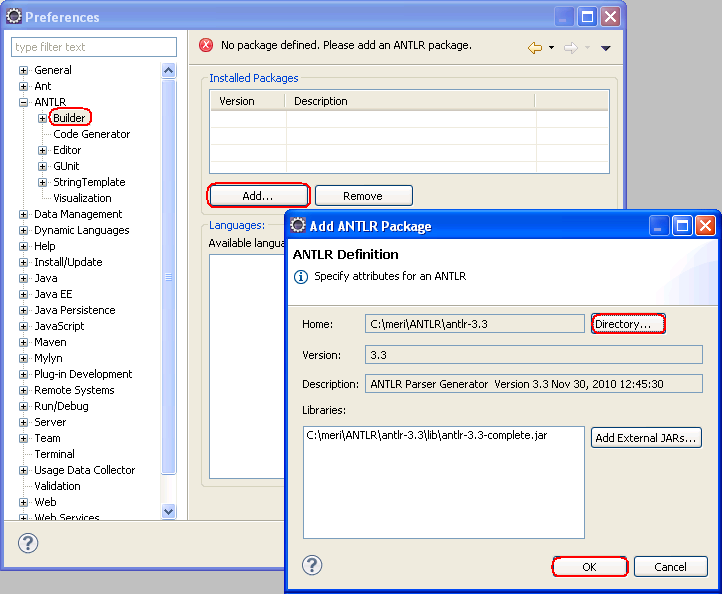Click the Version field showing 3.3
The image size is (722, 594).
point(534,355)
